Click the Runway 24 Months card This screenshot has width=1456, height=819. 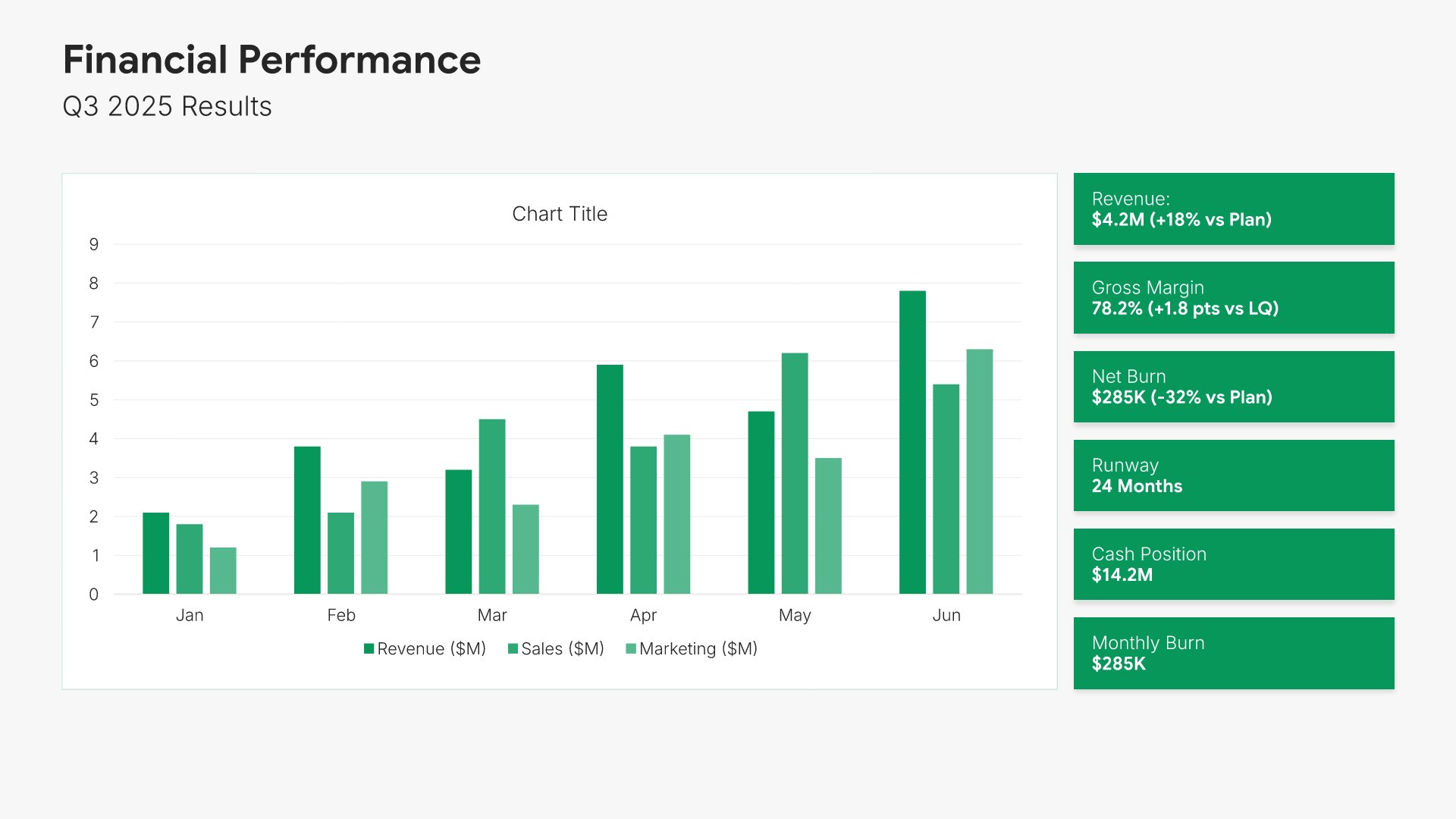(x=1234, y=475)
